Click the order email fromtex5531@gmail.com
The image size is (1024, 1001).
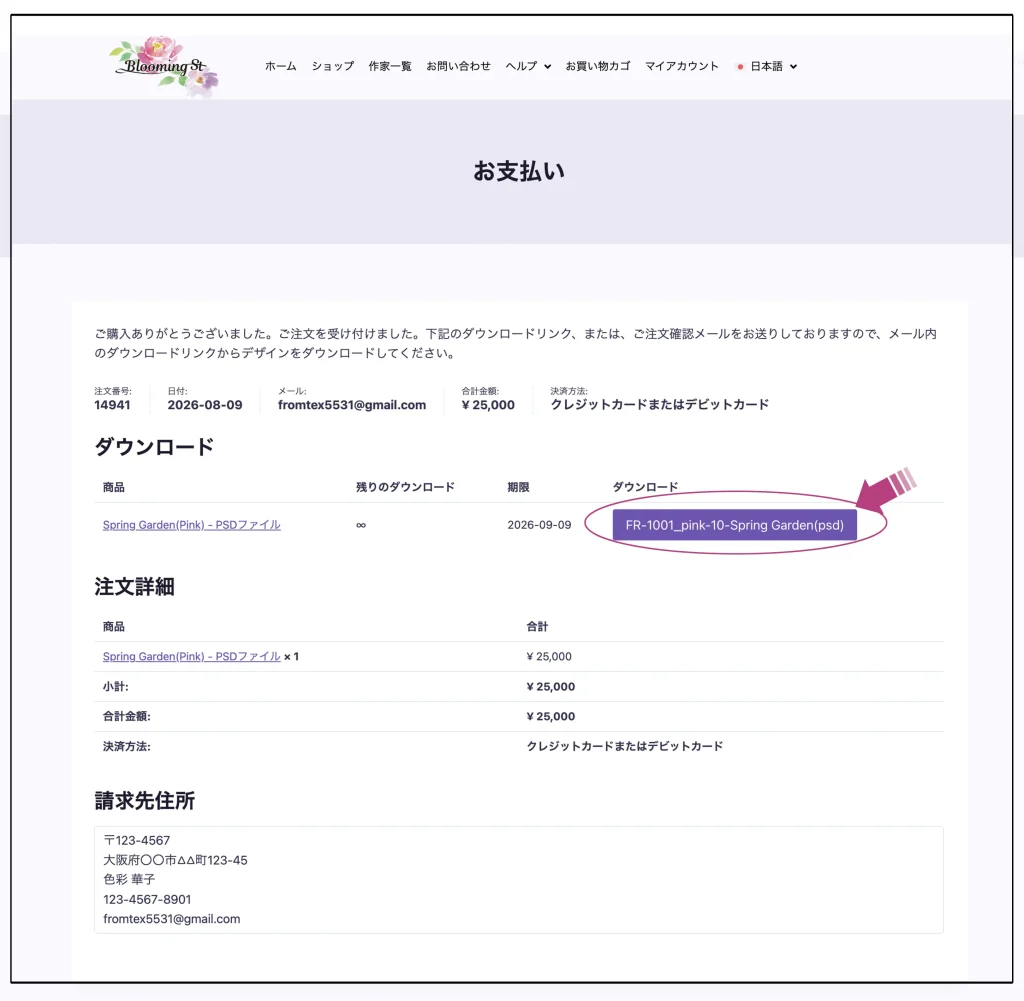[x=351, y=405]
